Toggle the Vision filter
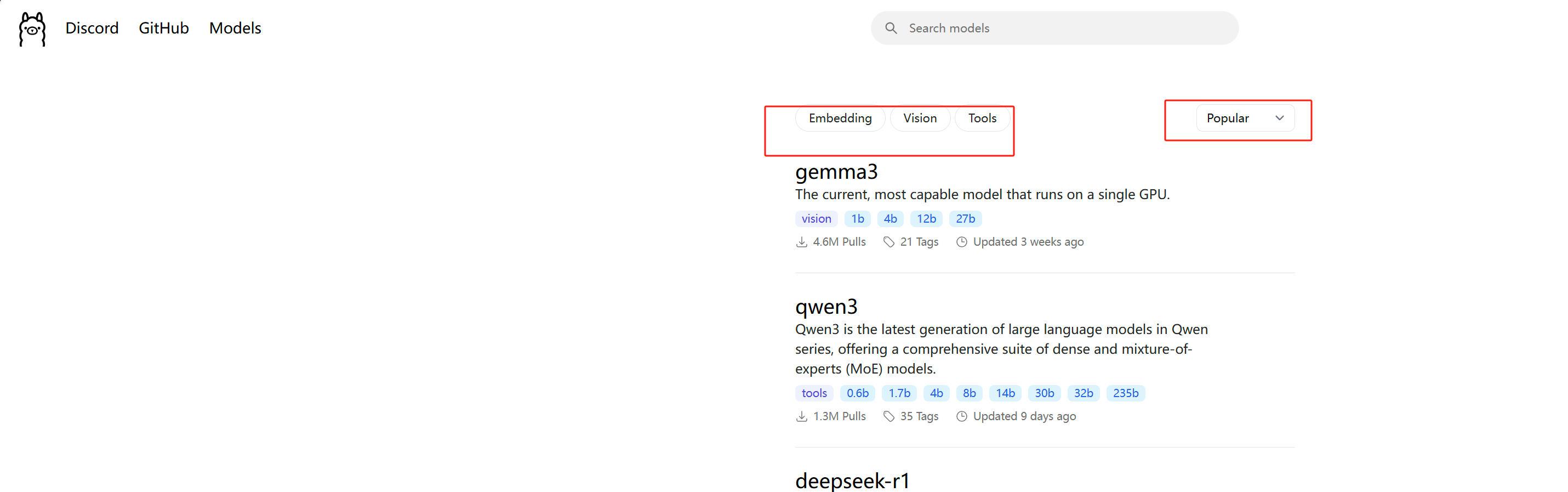Screen dimensions: 1568x492 (x=919, y=118)
